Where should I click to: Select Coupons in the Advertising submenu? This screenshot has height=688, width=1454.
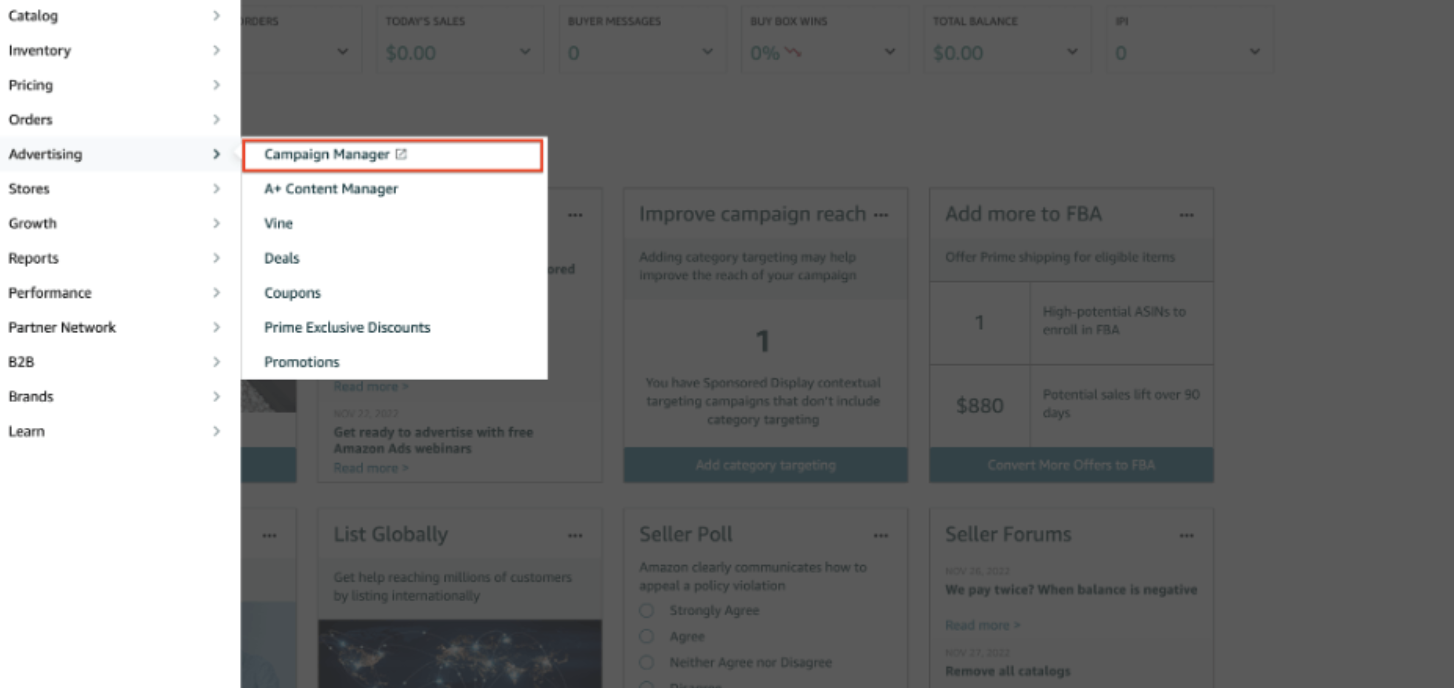click(292, 293)
